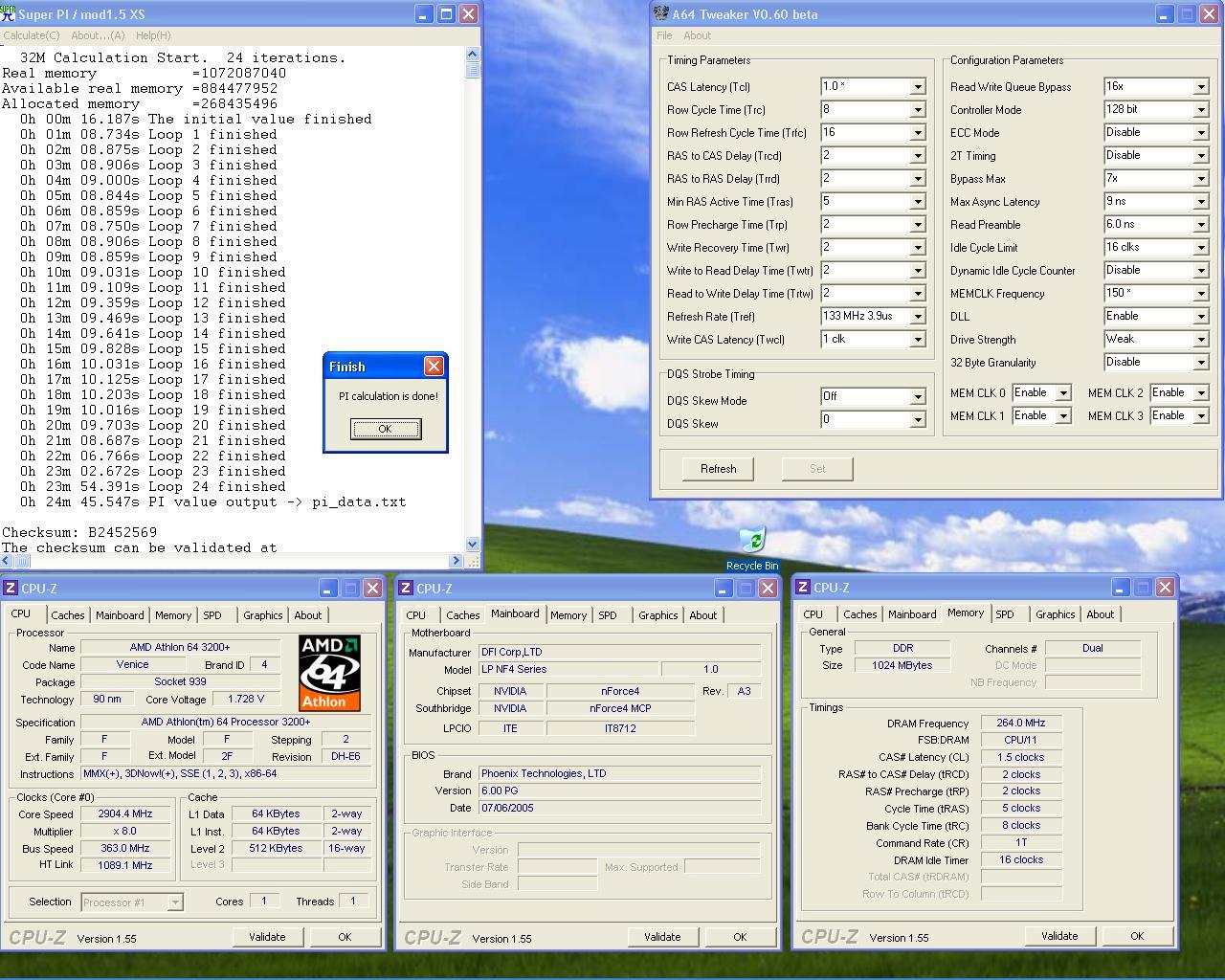Click the Super PI title bar icon
1225x980 pixels.
click(x=9, y=13)
